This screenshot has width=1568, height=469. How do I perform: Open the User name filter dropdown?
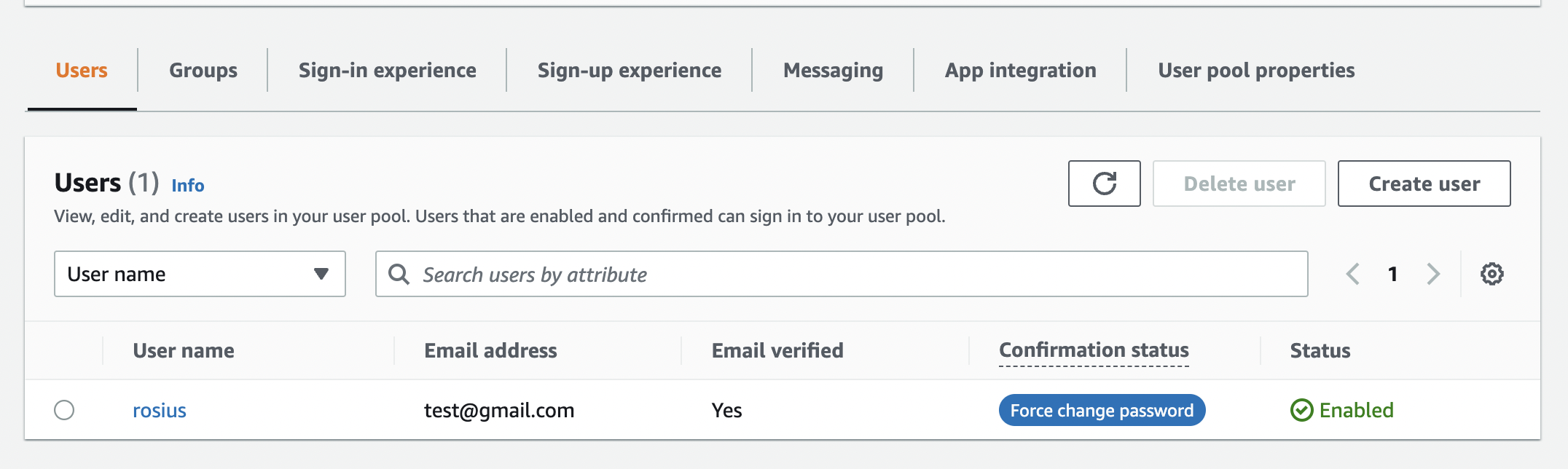point(200,274)
